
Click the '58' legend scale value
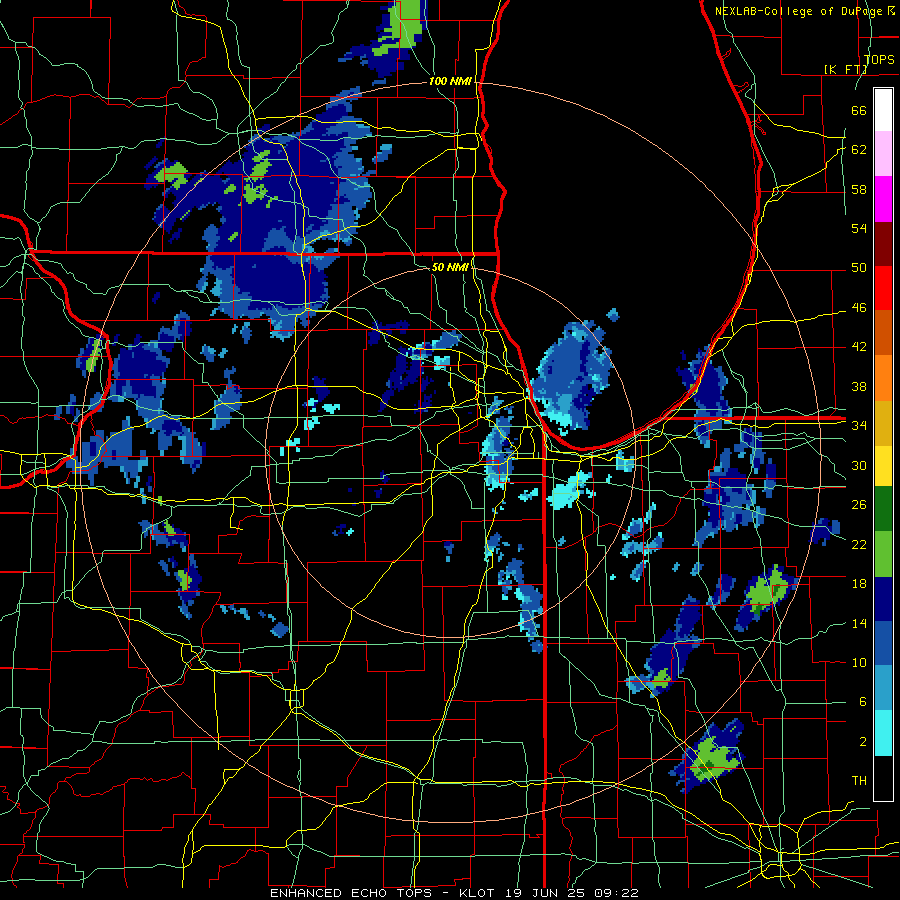pyautogui.click(x=859, y=189)
